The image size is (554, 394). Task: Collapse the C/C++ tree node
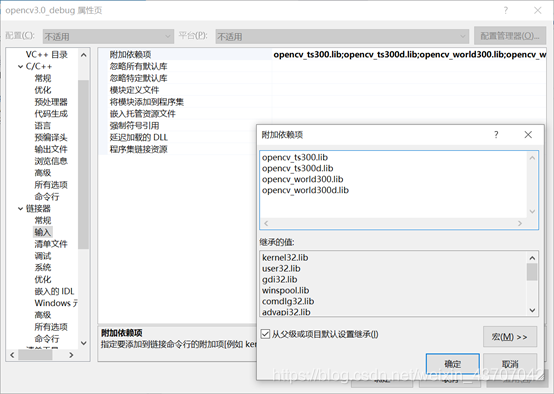coord(20,66)
